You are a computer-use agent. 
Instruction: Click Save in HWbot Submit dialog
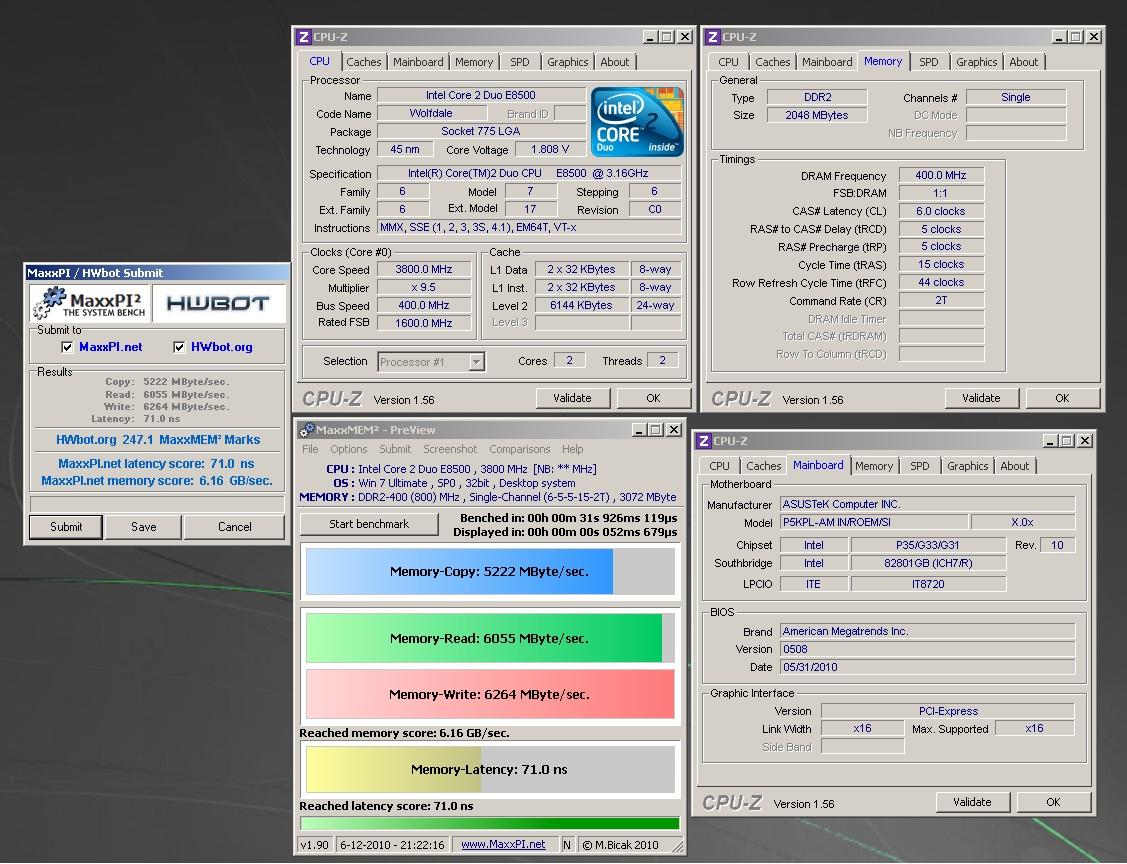(x=144, y=527)
